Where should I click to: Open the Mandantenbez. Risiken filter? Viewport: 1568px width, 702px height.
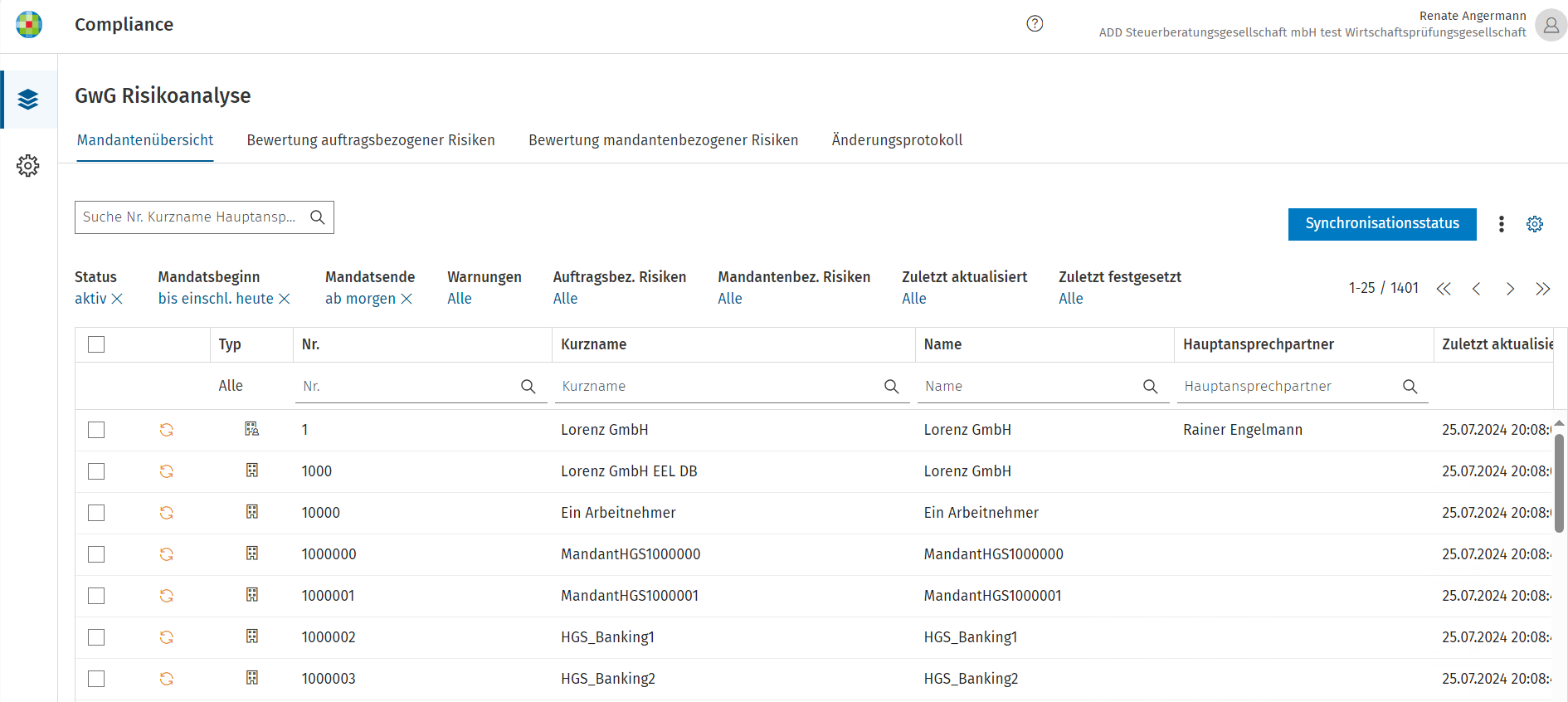[x=730, y=299]
